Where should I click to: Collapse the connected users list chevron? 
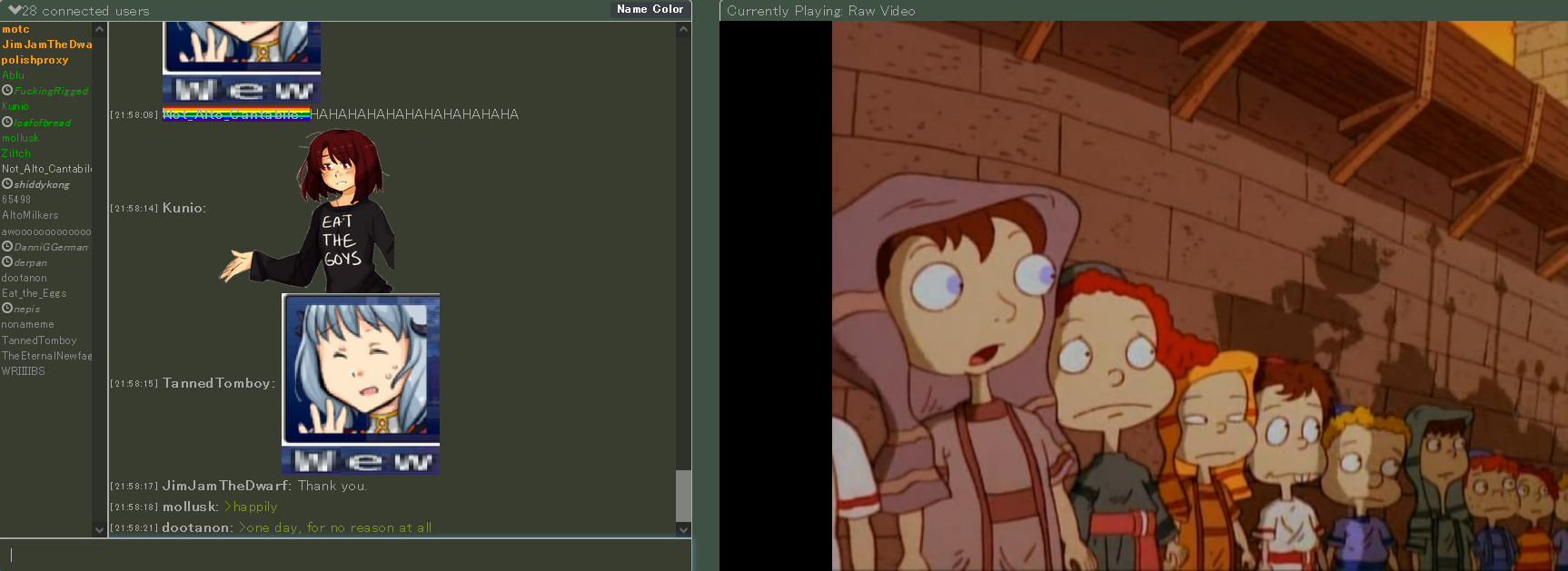pos(15,10)
